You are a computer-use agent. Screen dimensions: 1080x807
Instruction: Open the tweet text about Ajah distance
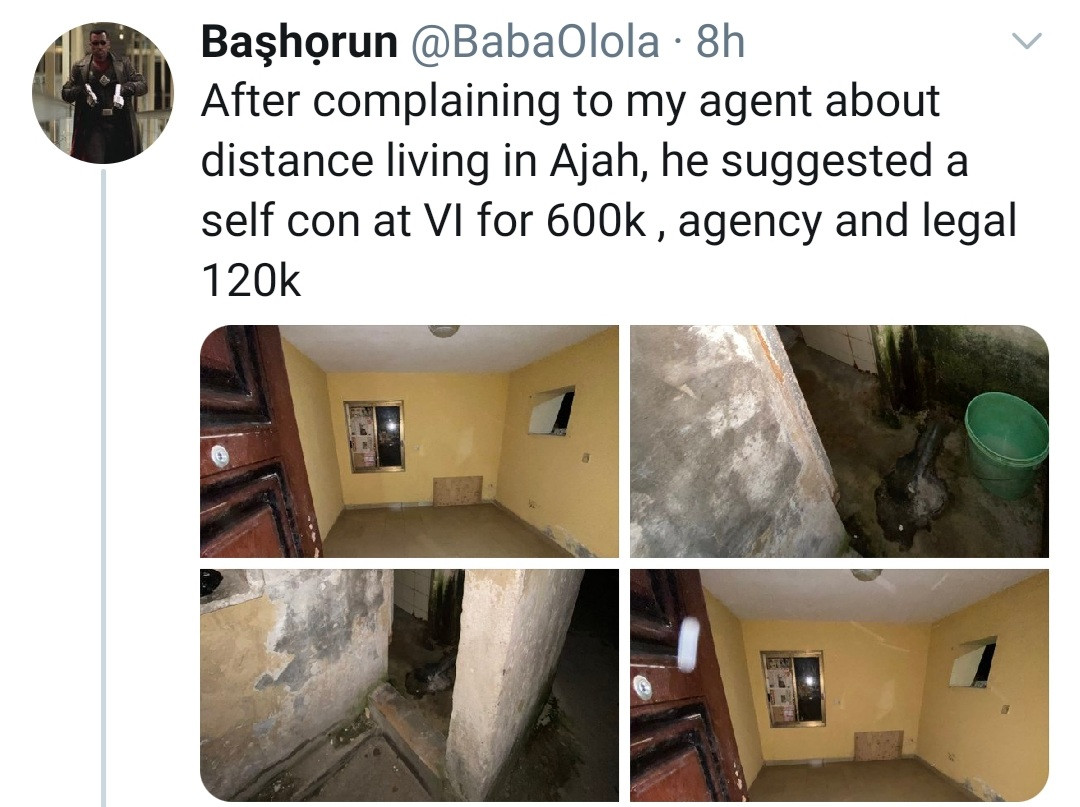click(x=609, y=190)
